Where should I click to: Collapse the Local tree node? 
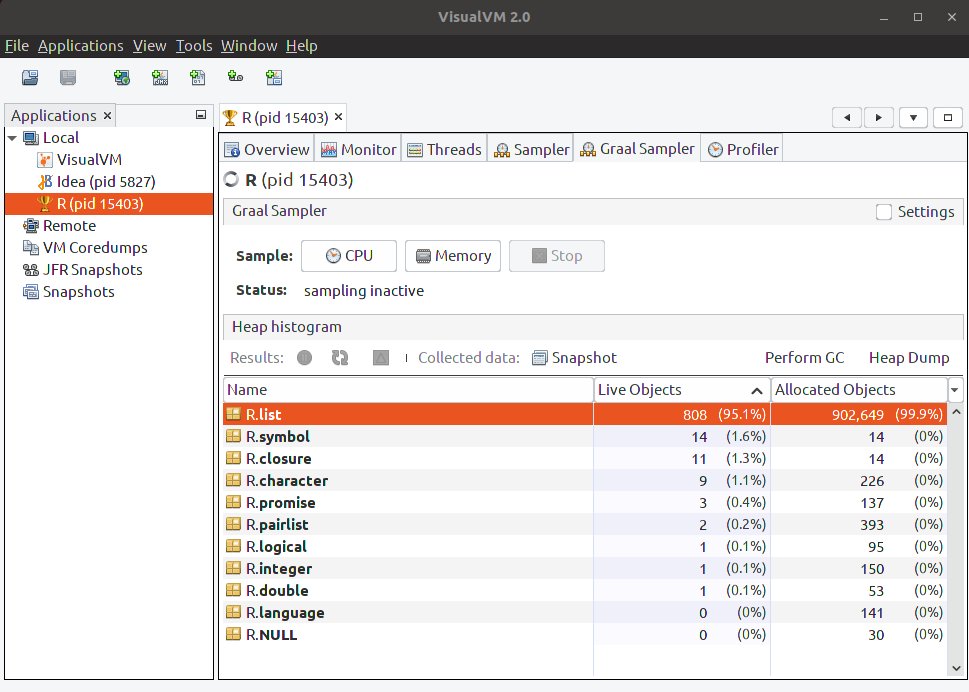point(13,137)
